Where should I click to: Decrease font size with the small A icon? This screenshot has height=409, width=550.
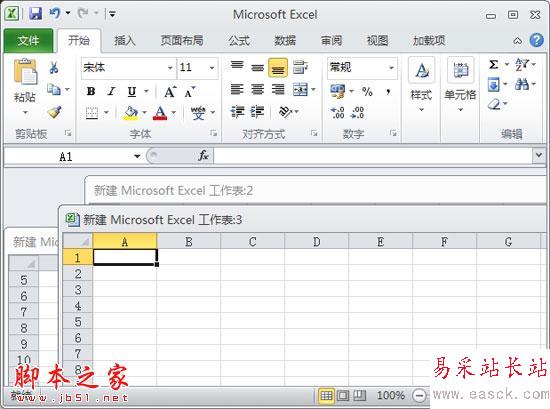tap(190, 92)
